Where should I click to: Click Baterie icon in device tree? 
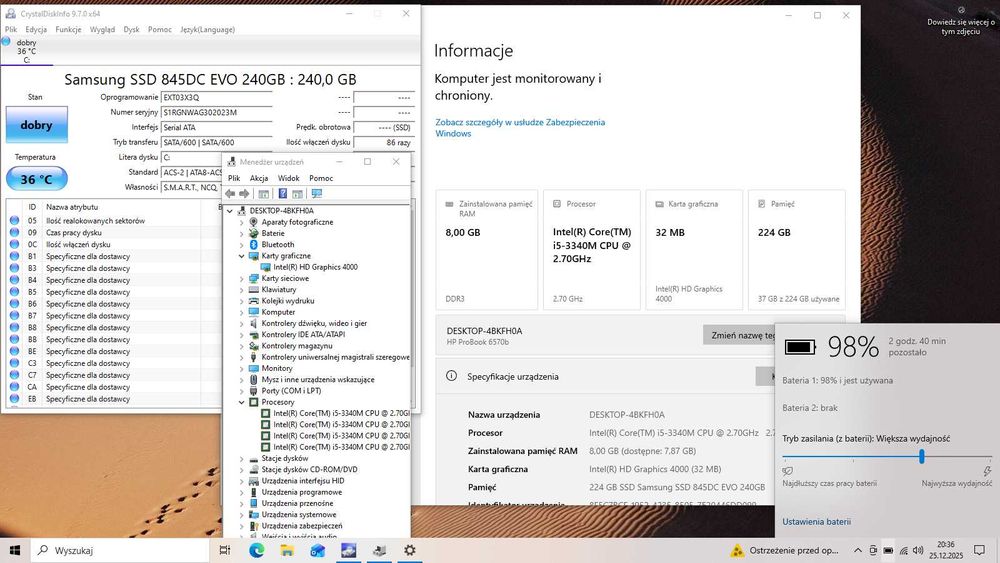[253, 233]
